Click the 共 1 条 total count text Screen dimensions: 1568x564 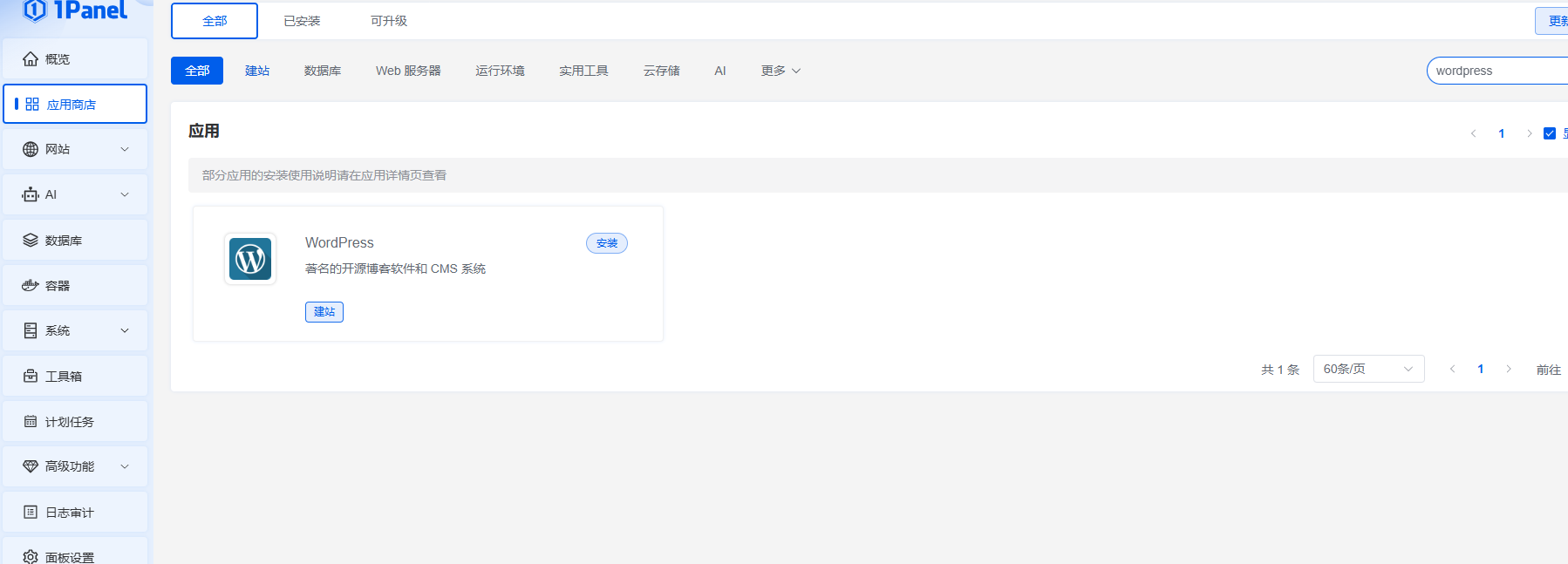click(1280, 370)
